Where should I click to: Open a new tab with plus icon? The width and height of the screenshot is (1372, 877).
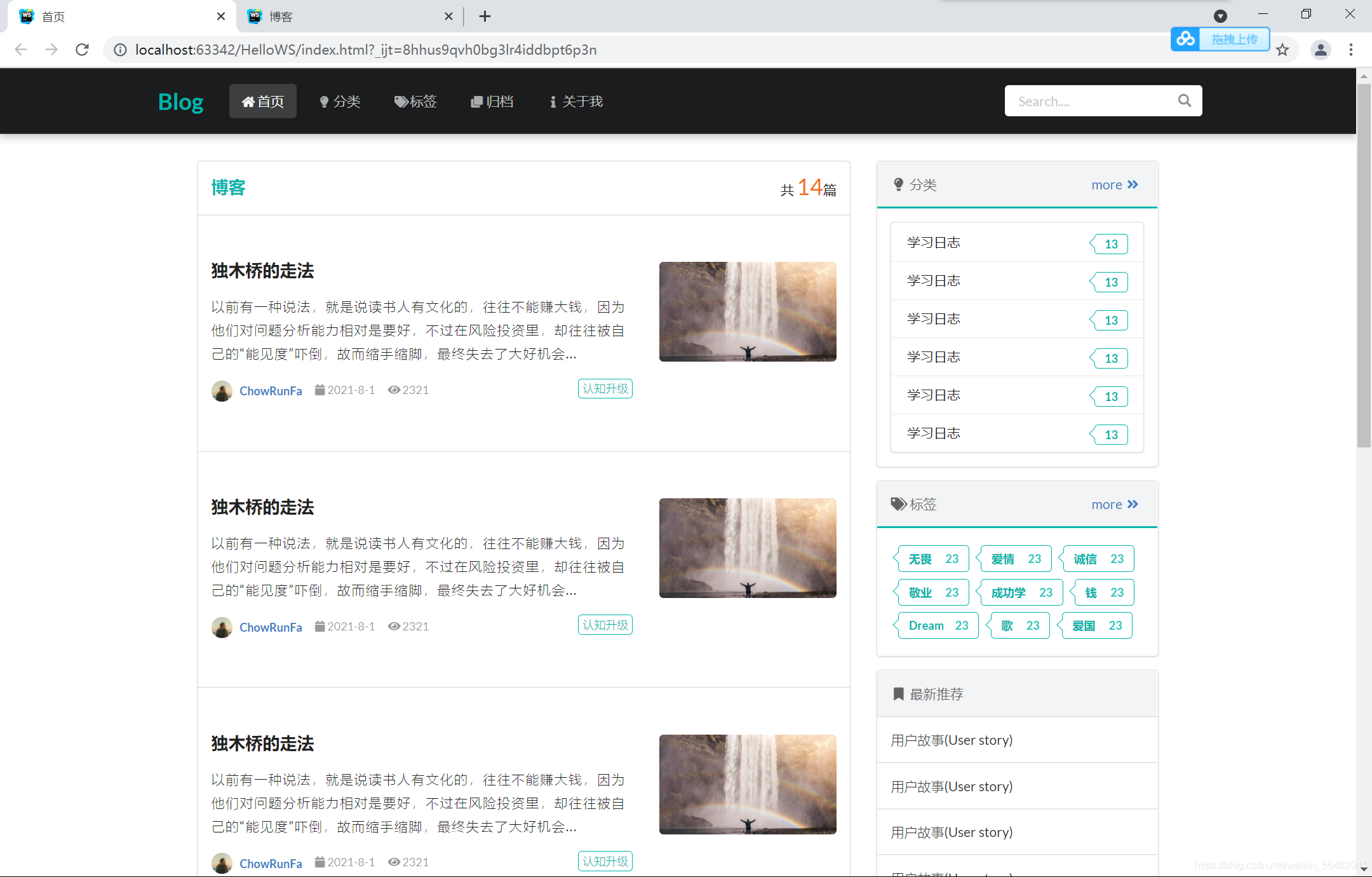coord(485,17)
